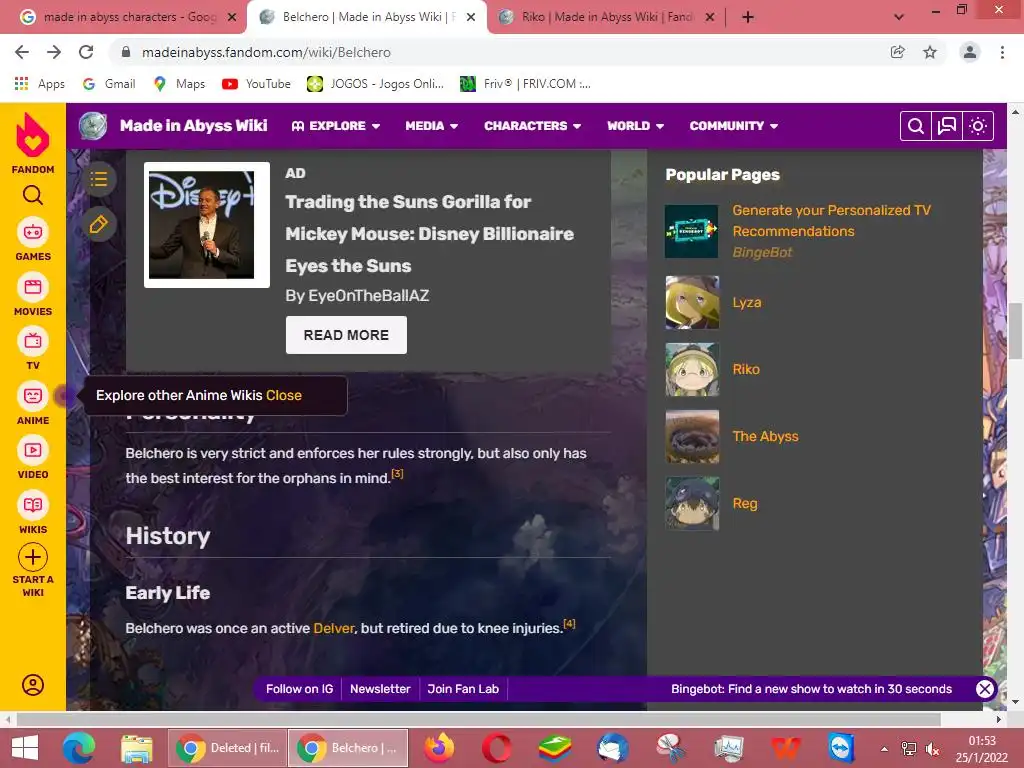The height and width of the screenshot is (768, 1024).
Task: Open Firefox from the taskbar
Action: coord(439,748)
